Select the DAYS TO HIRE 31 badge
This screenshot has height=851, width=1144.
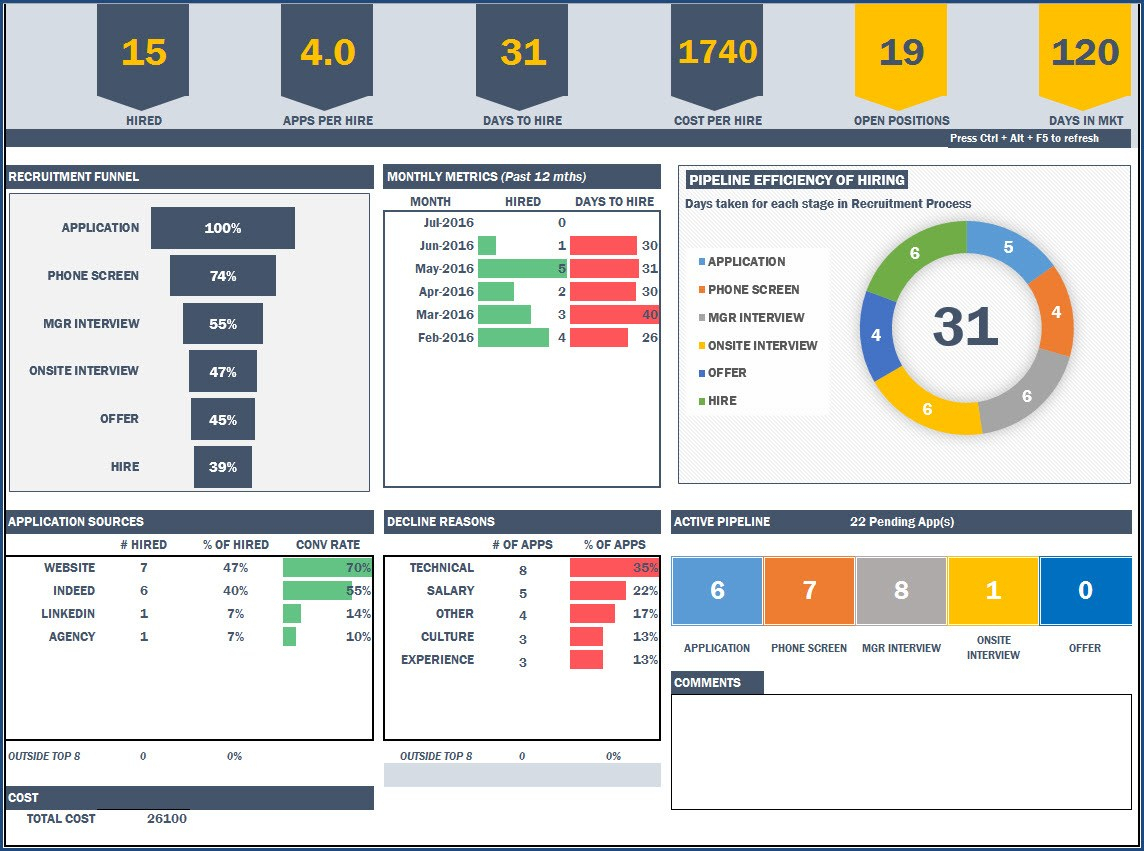click(x=523, y=55)
